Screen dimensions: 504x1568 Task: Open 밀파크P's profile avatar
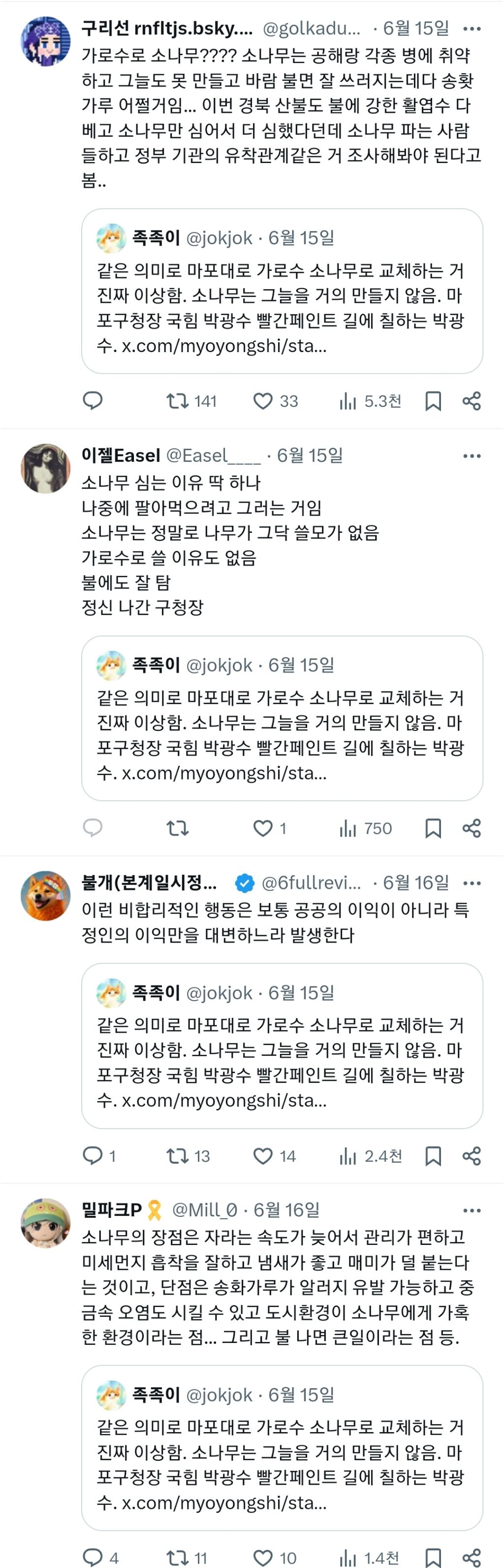tap(46, 1223)
